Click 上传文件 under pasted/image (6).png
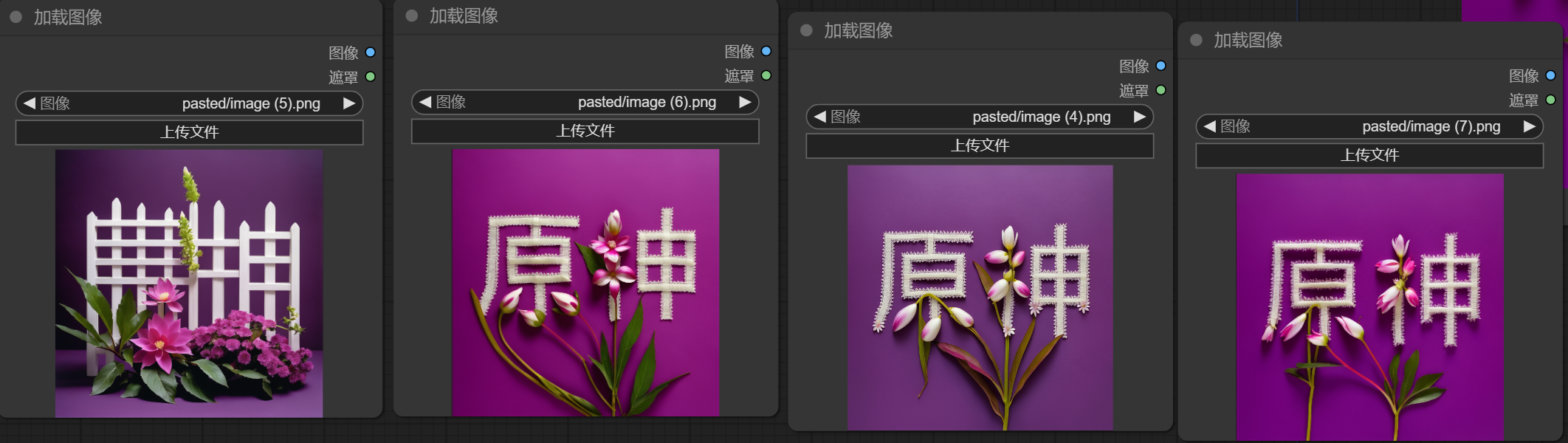The image size is (1568, 443). tap(585, 131)
